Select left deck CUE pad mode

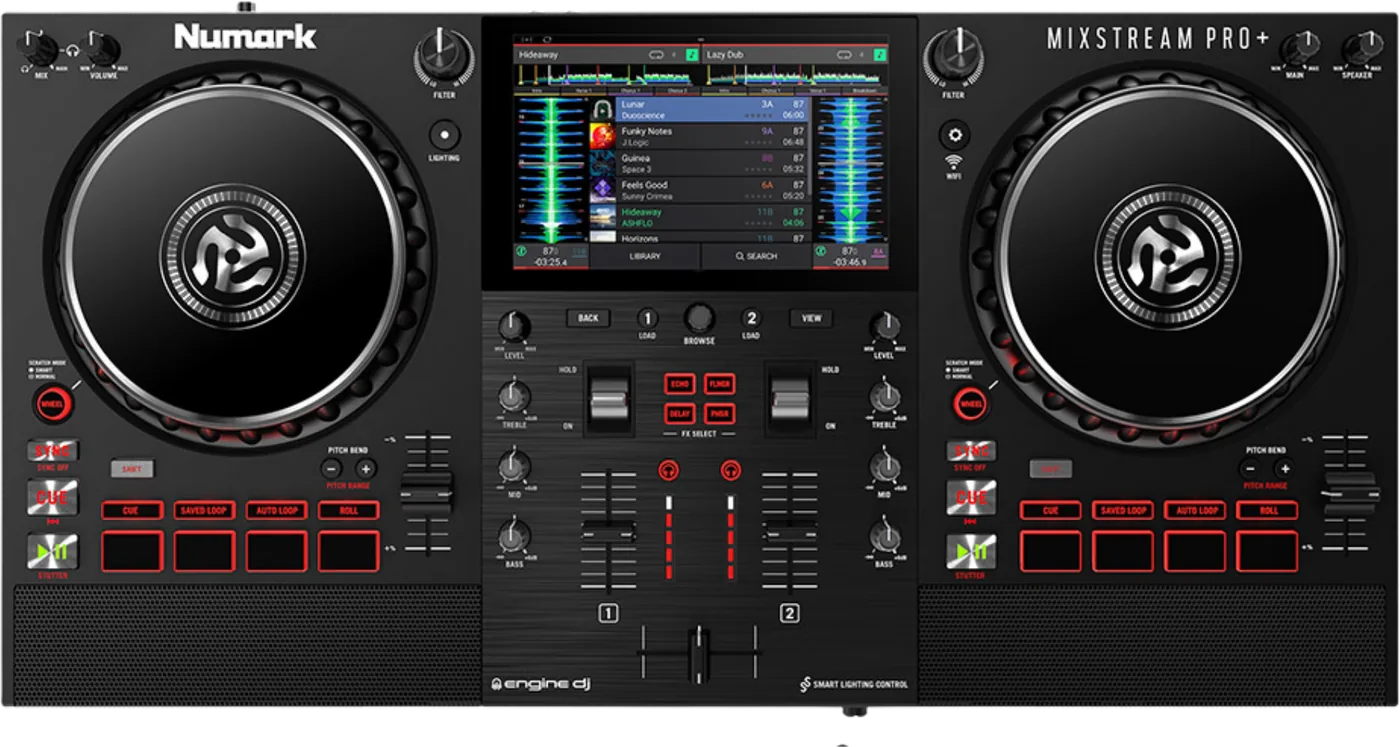tap(131, 511)
